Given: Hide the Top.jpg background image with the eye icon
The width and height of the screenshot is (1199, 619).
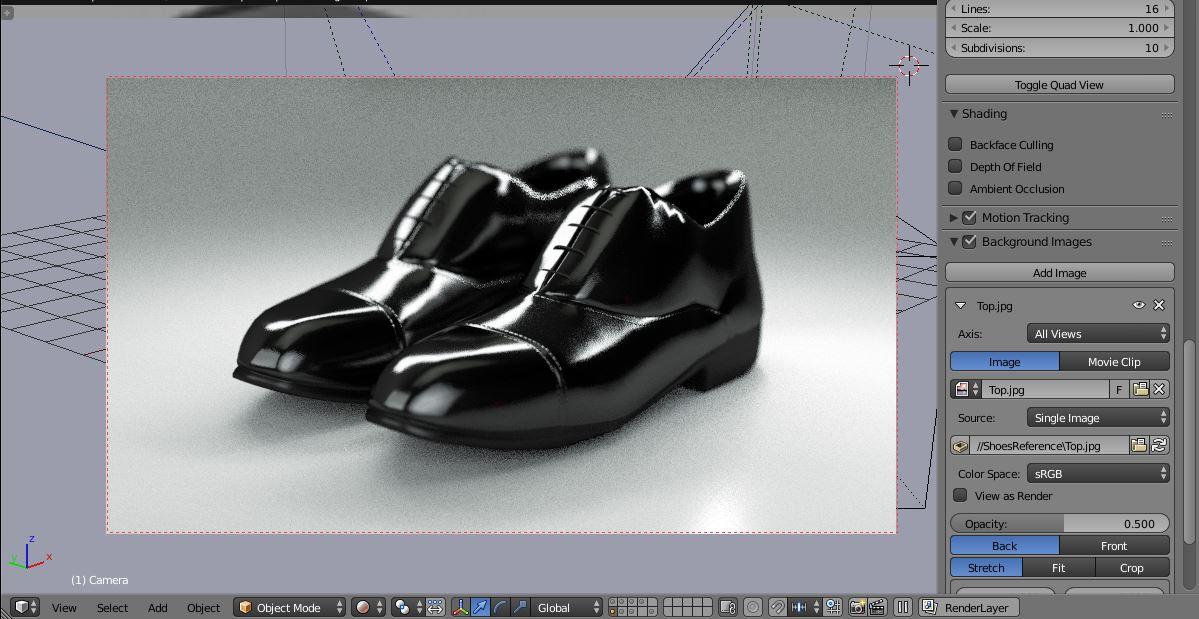Looking at the screenshot, I should click(x=1138, y=306).
